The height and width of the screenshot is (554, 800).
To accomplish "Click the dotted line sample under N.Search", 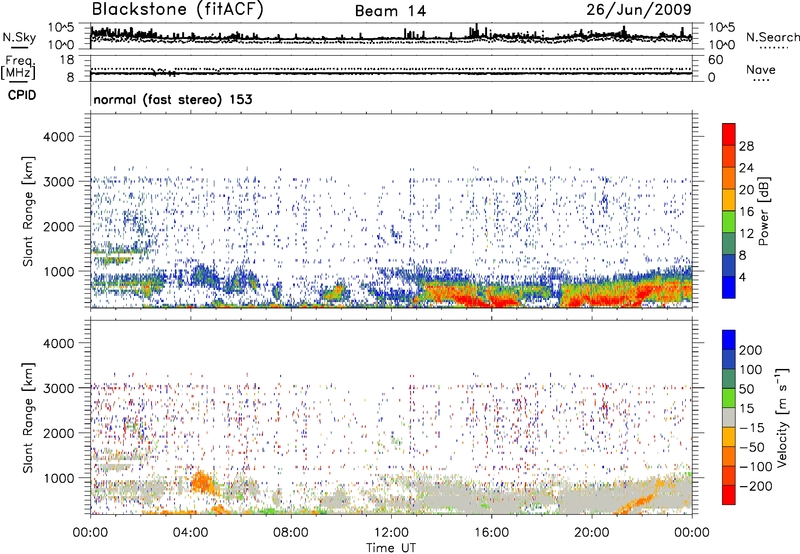I will 773,47.
